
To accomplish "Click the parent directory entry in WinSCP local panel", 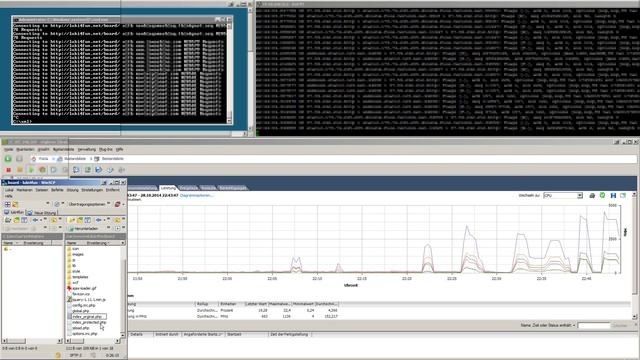I will 8,249.
